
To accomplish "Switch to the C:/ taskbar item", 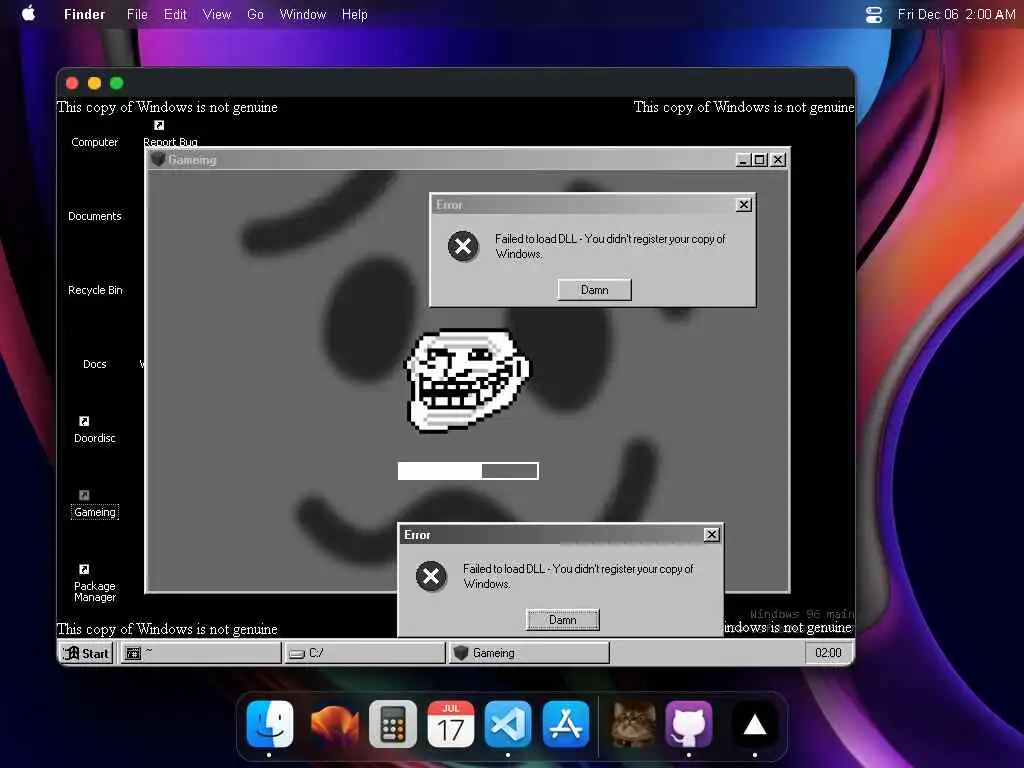I will 365,653.
